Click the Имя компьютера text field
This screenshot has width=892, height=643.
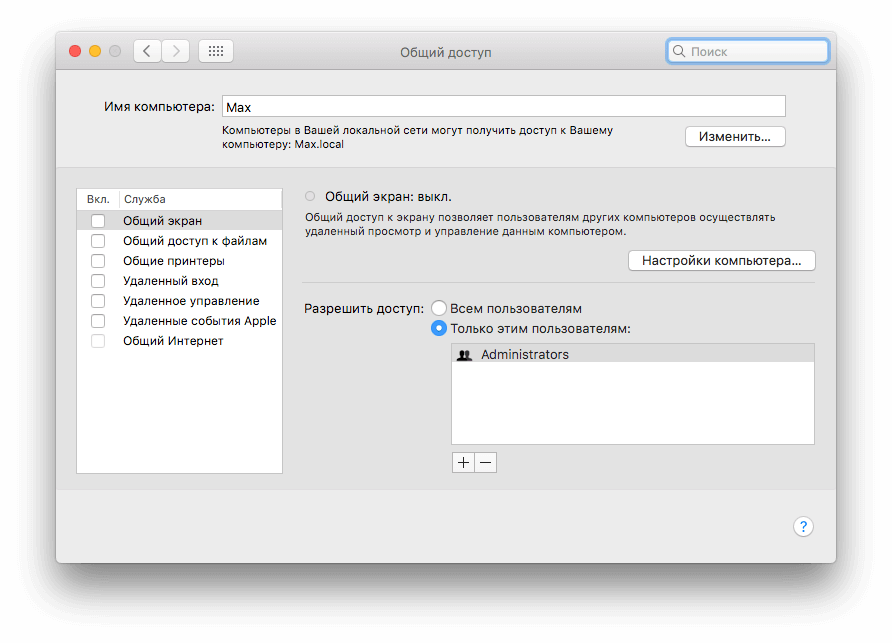tap(503, 107)
